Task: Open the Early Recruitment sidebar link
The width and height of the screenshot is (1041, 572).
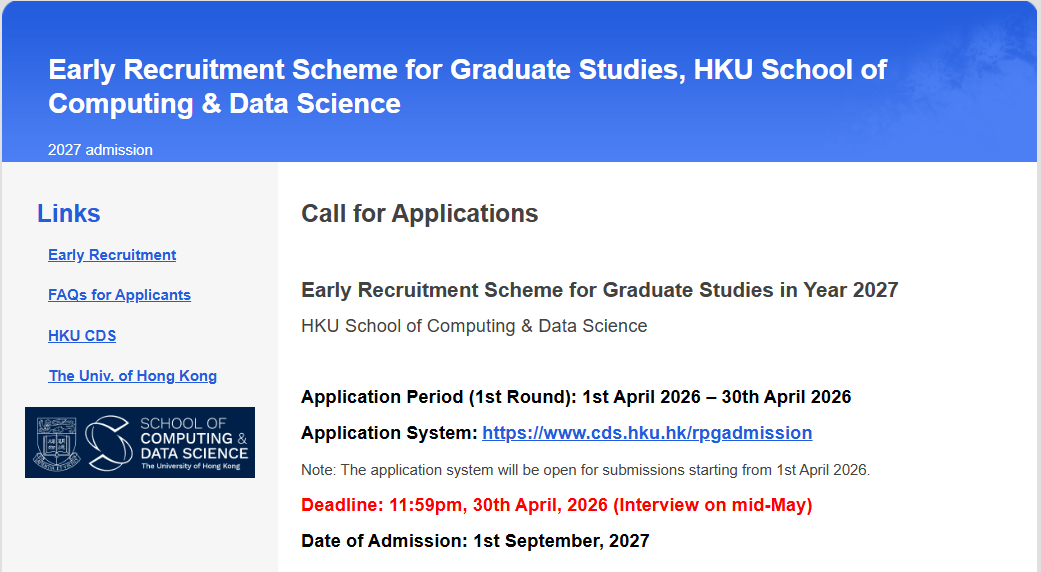Action: tap(112, 255)
